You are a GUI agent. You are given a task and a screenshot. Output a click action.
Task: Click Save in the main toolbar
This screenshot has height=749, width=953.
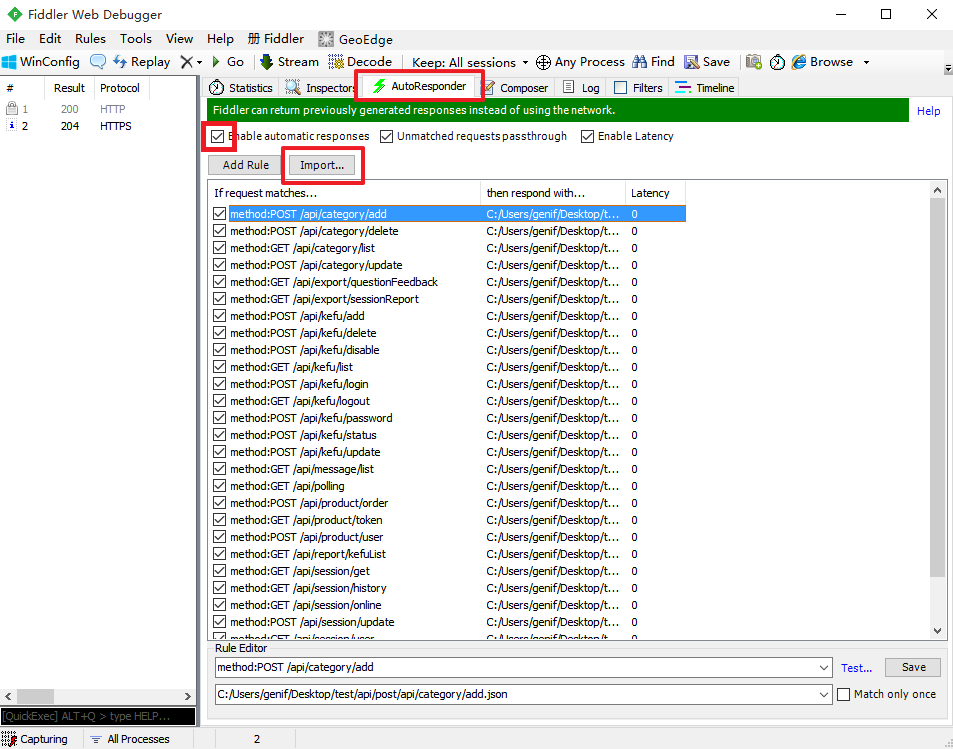707,62
